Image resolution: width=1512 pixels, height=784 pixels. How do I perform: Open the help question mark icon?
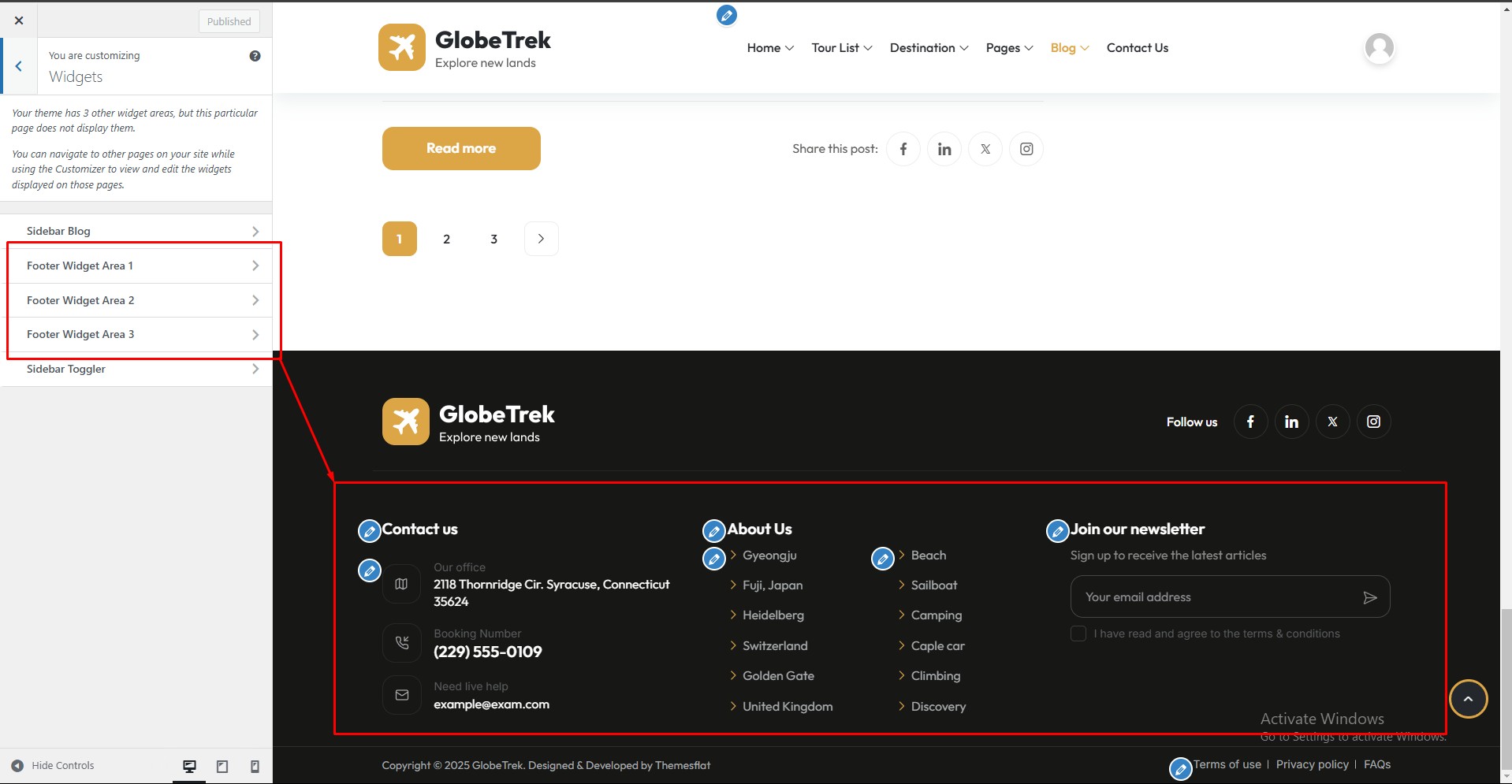tap(255, 56)
